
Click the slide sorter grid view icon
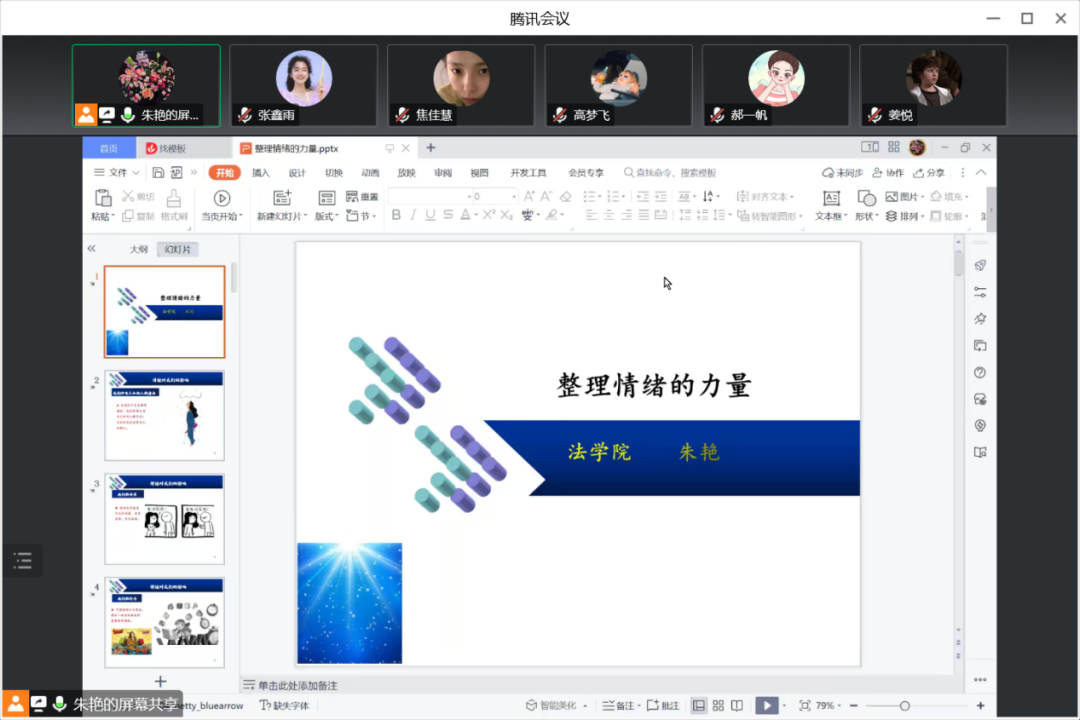tap(718, 706)
